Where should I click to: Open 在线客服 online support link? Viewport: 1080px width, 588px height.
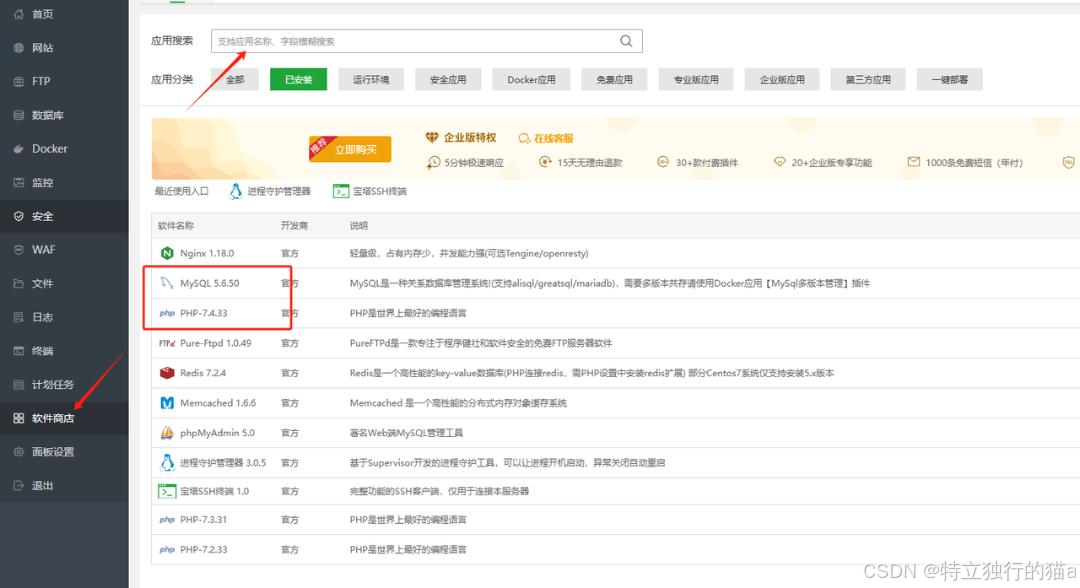click(x=546, y=138)
